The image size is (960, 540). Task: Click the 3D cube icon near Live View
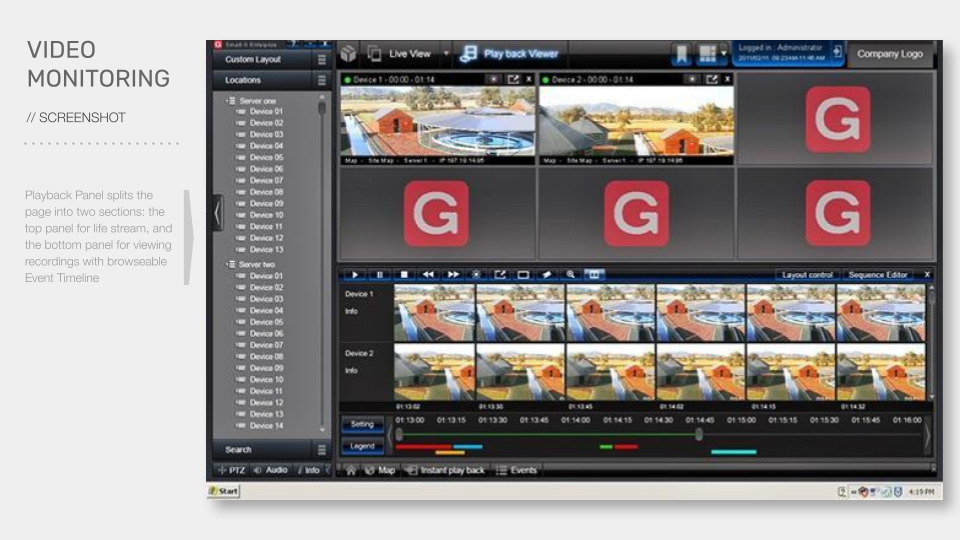(x=348, y=54)
